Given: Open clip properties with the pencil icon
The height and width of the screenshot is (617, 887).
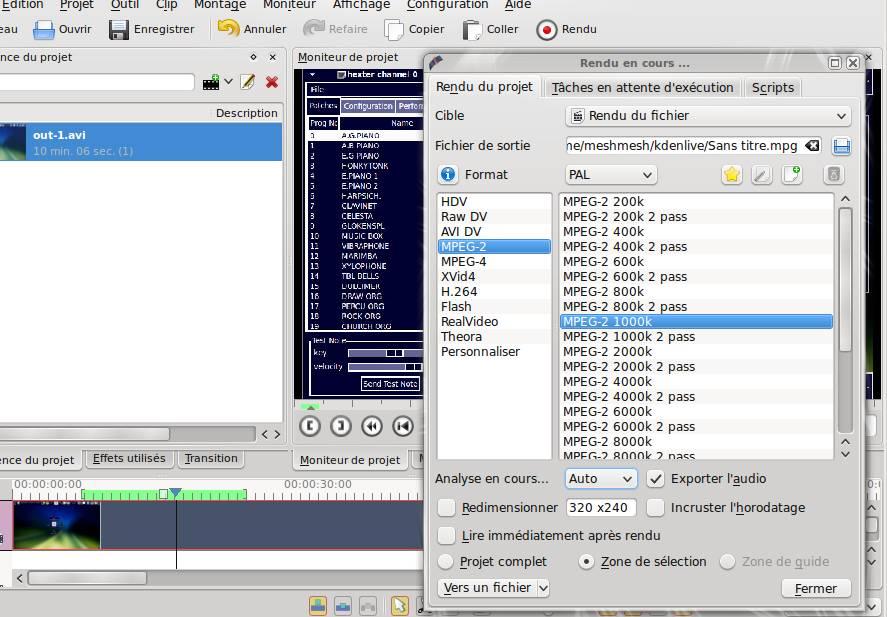Looking at the screenshot, I should click(x=247, y=82).
